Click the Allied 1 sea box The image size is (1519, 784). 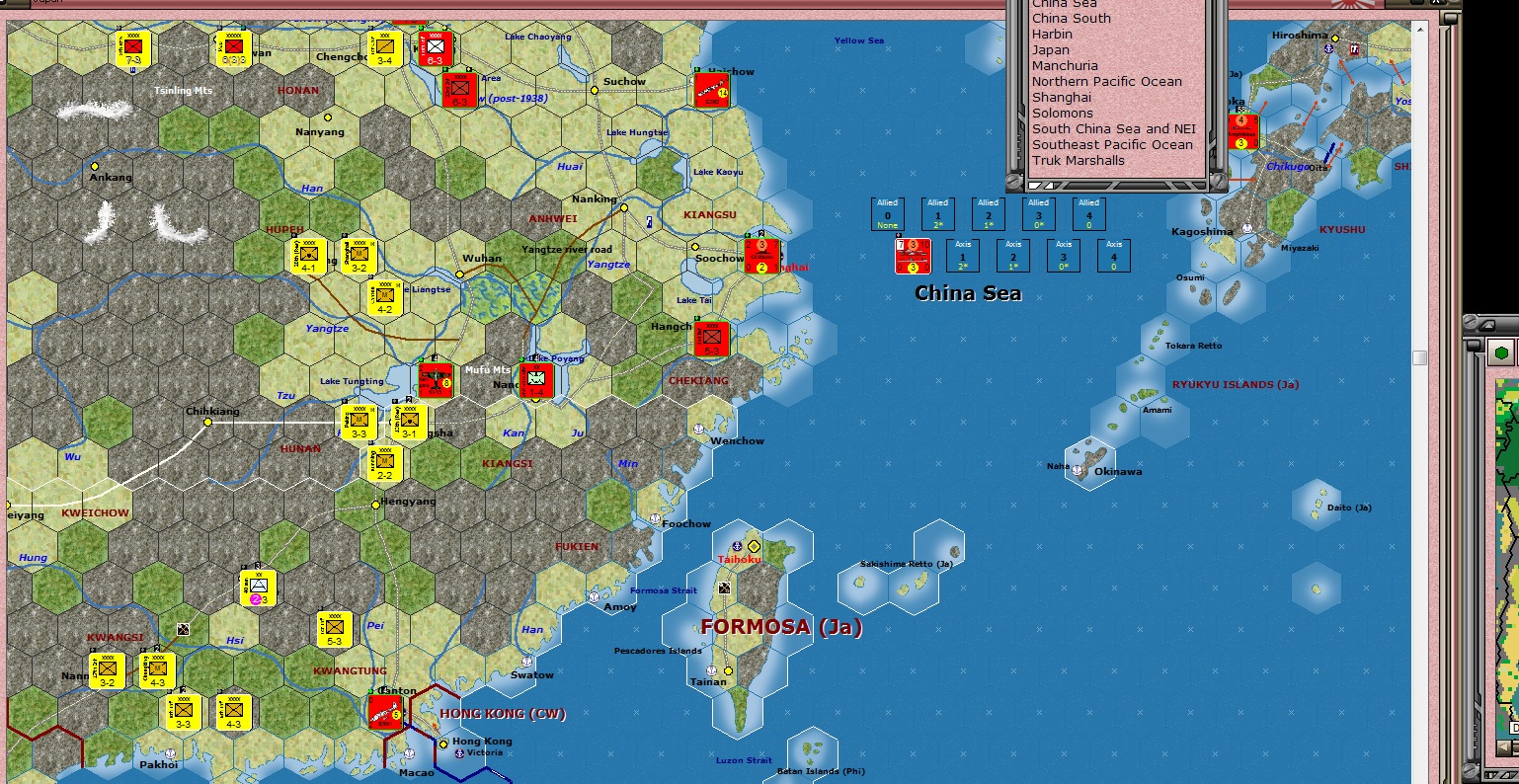(x=938, y=214)
